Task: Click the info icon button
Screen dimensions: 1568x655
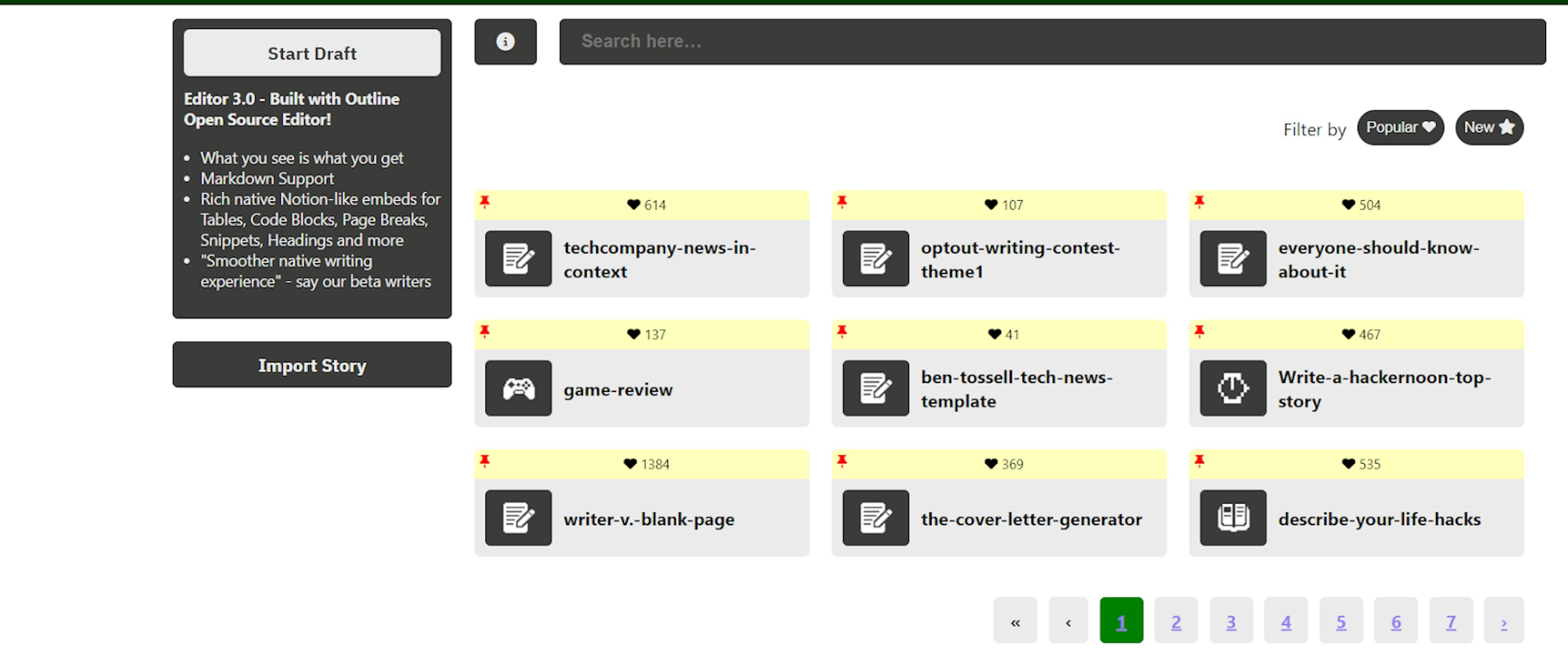Action: pos(505,41)
